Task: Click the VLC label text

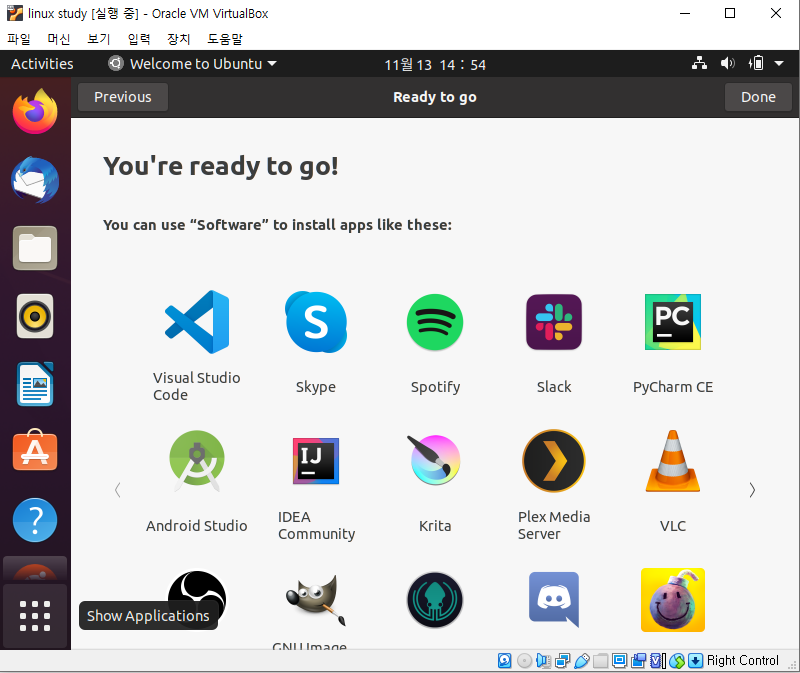Action: pyautogui.click(x=672, y=526)
